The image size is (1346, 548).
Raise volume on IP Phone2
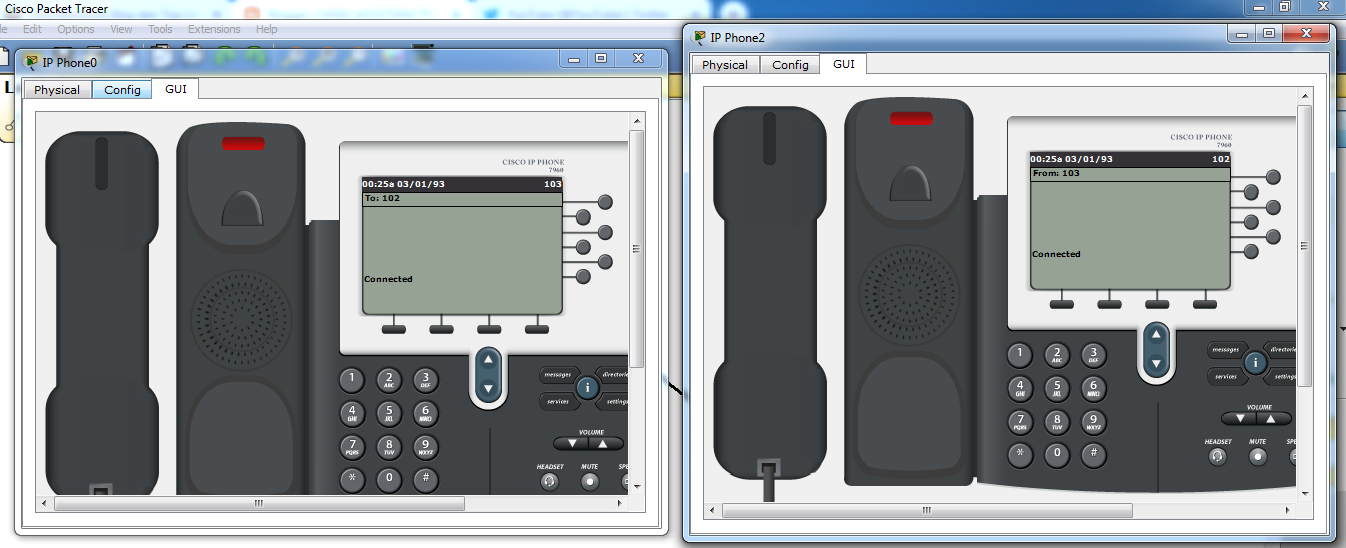point(1274,418)
